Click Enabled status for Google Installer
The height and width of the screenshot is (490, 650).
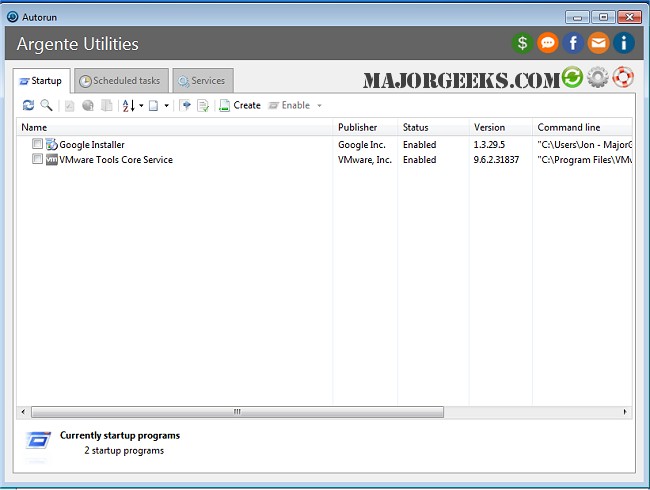pos(420,145)
